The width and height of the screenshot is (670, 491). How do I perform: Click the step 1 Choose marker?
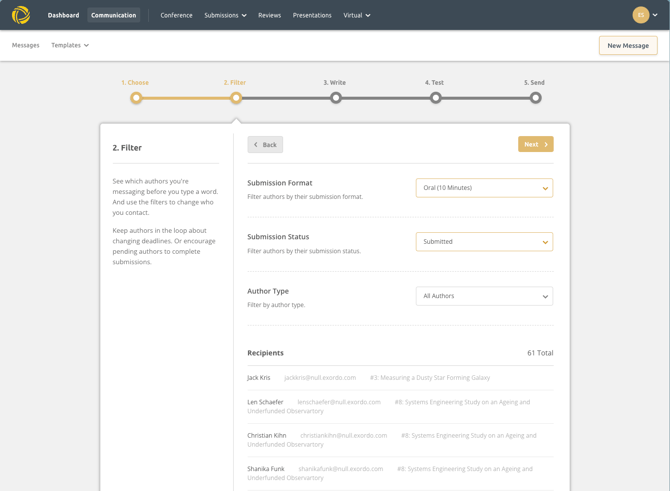(136, 98)
